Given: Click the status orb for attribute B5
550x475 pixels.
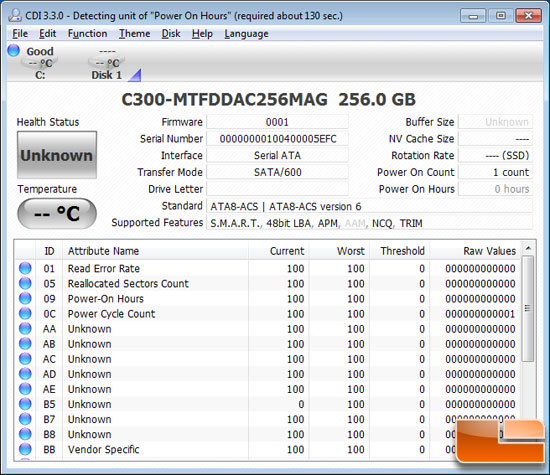Looking at the screenshot, I should [25, 404].
